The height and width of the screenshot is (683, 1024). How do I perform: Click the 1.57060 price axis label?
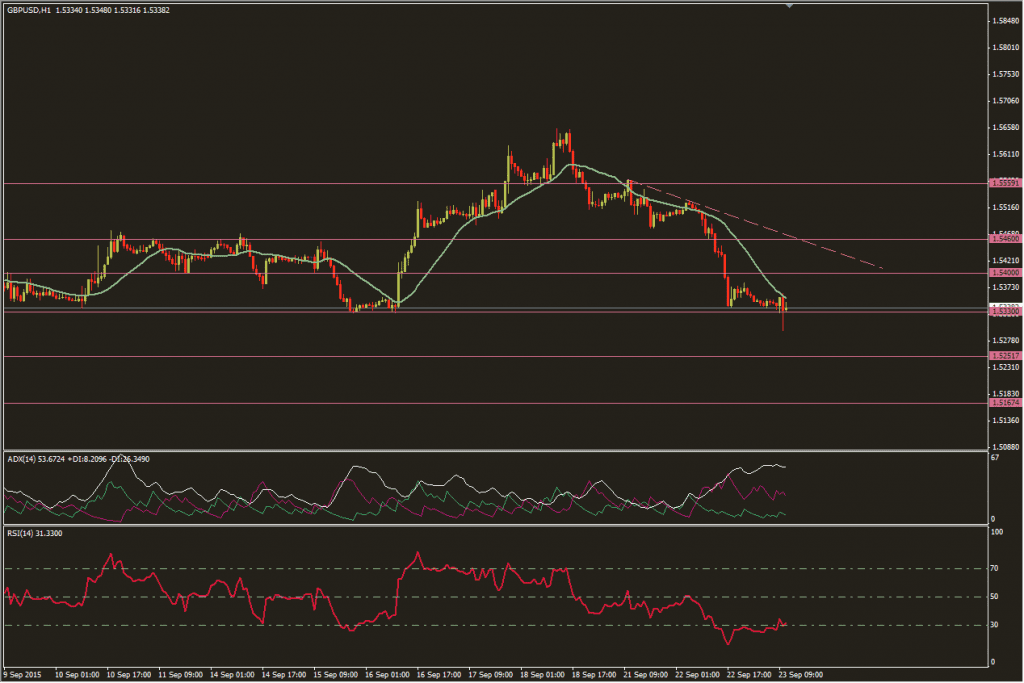tap(1006, 101)
